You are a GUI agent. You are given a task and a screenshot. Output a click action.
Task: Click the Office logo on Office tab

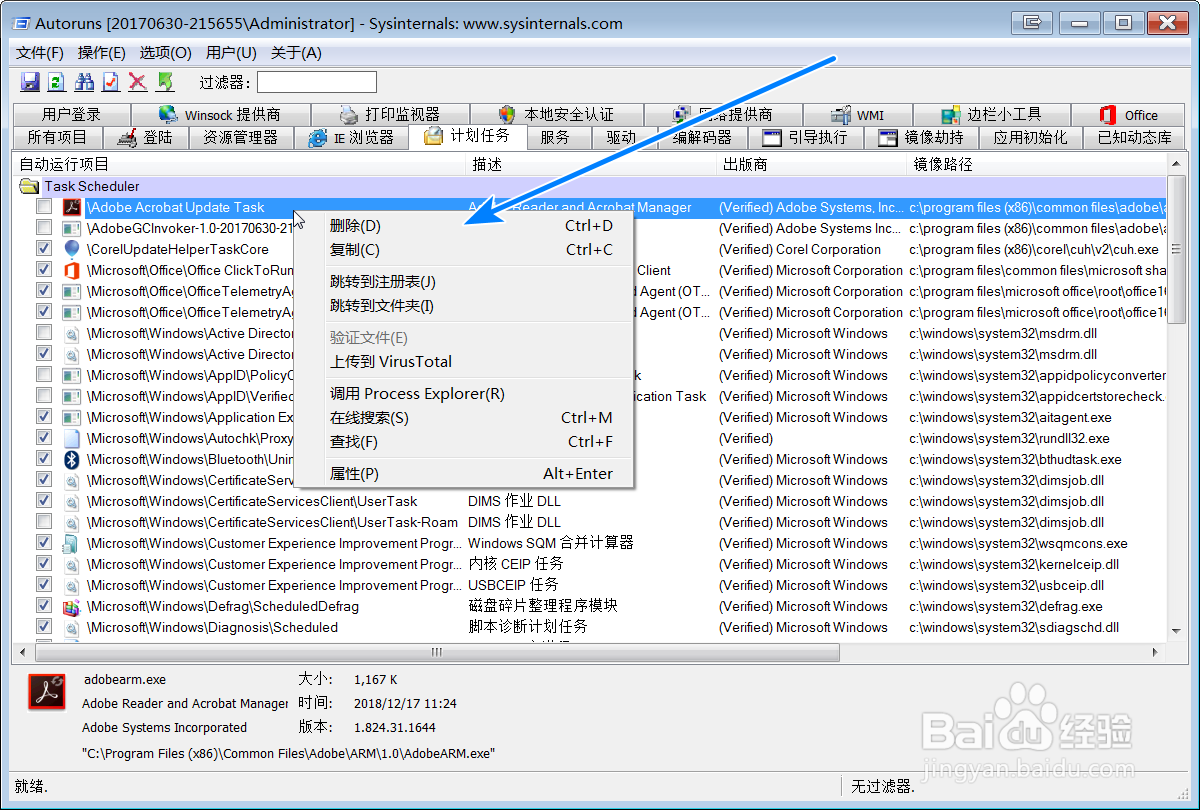[x=1107, y=115]
